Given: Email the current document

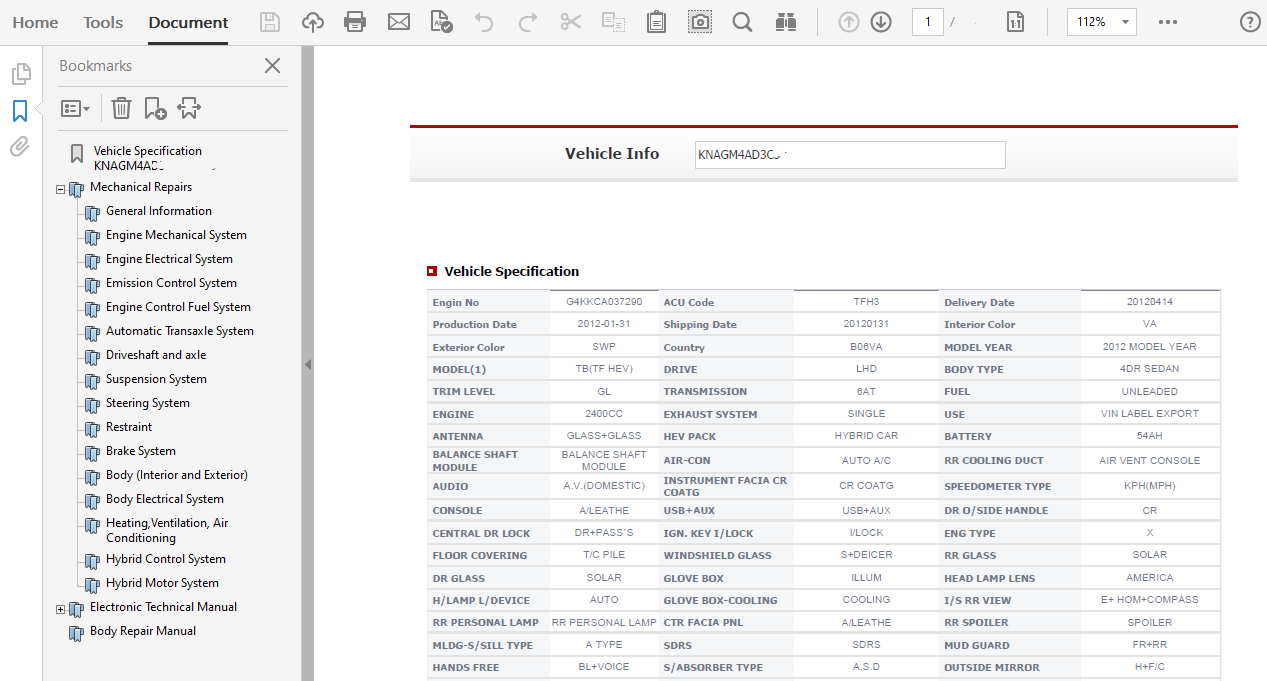Looking at the screenshot, I should (398, 21).
